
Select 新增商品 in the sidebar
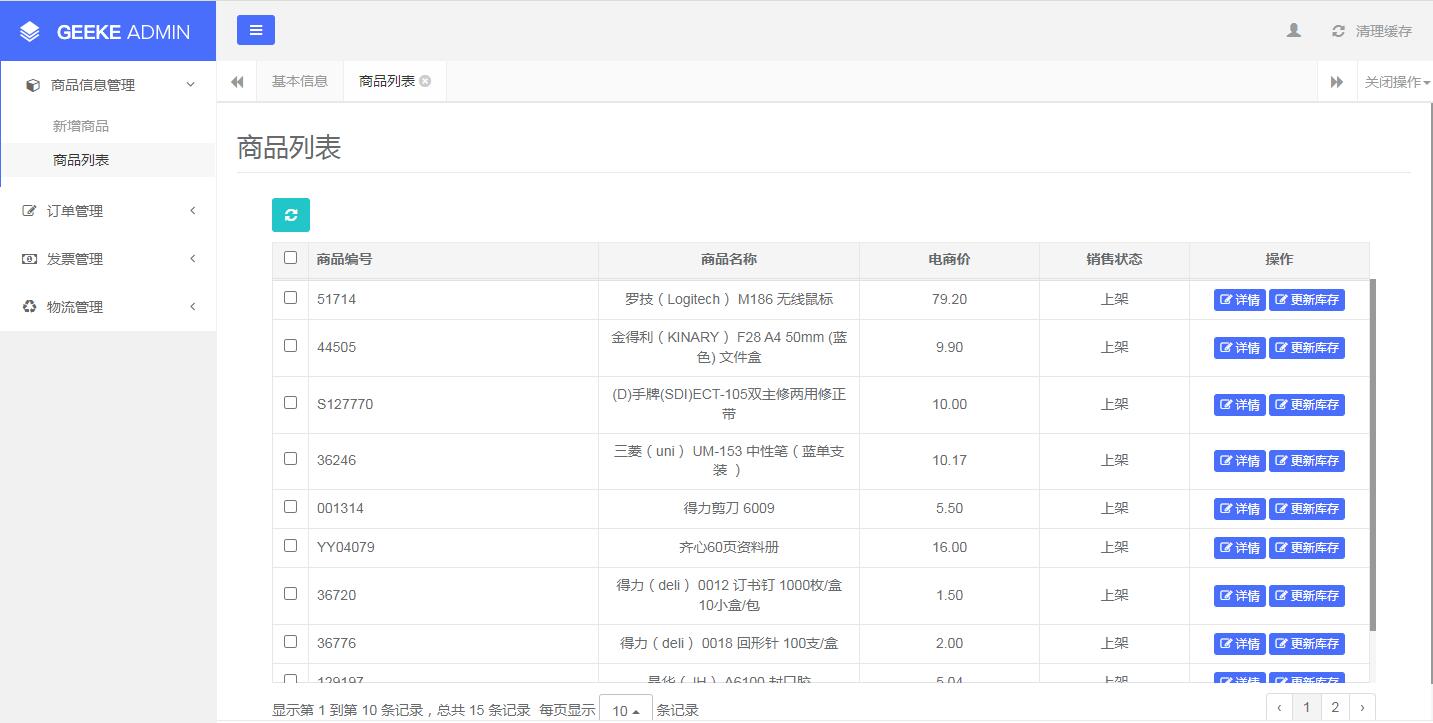(81, 126)
